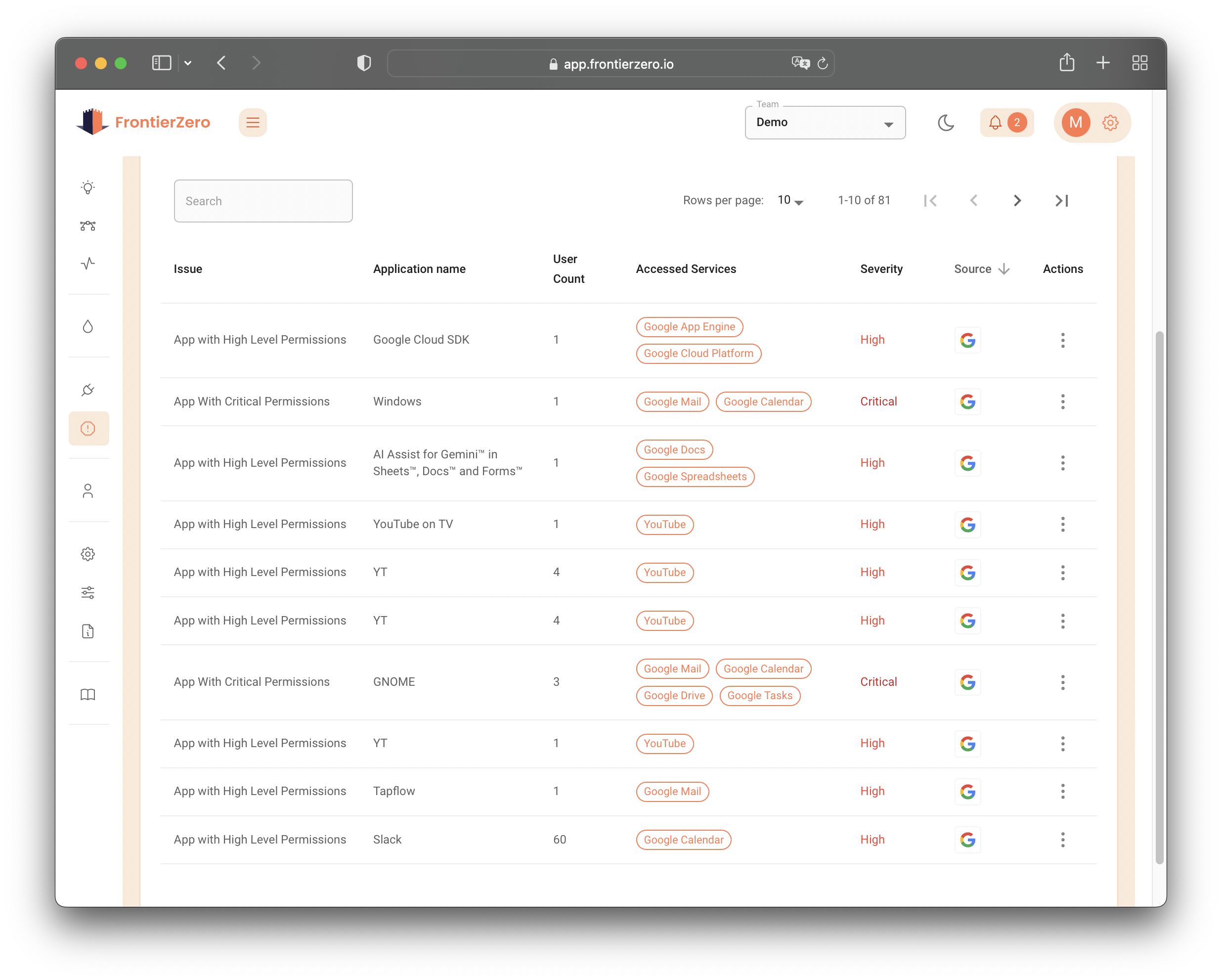Image resolution: width=1222 pixels, height=980 pixels.
Task: Open the dark mode toggle icon
Action: point(945,122)
